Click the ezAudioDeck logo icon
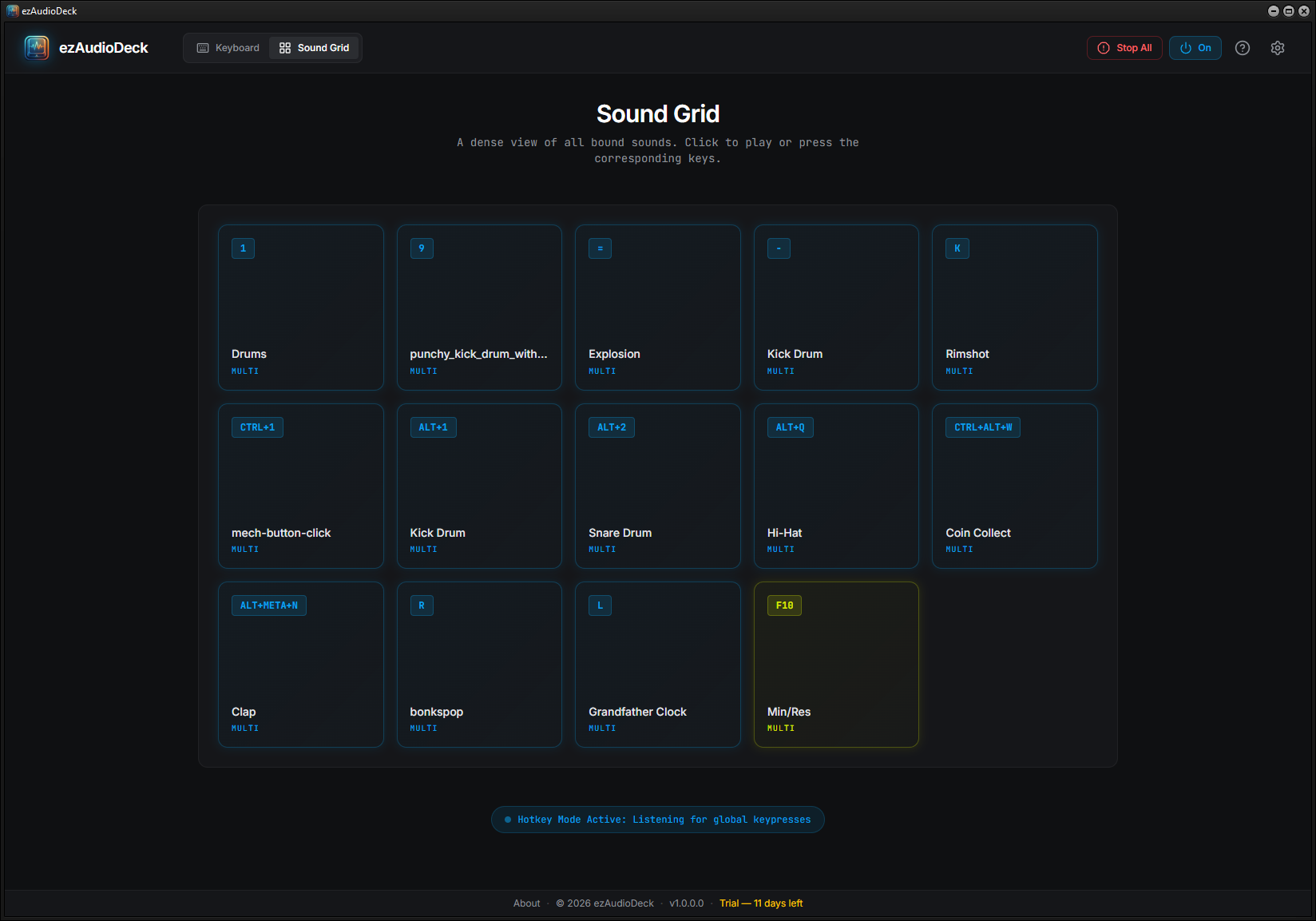 (x=37, y=48)
